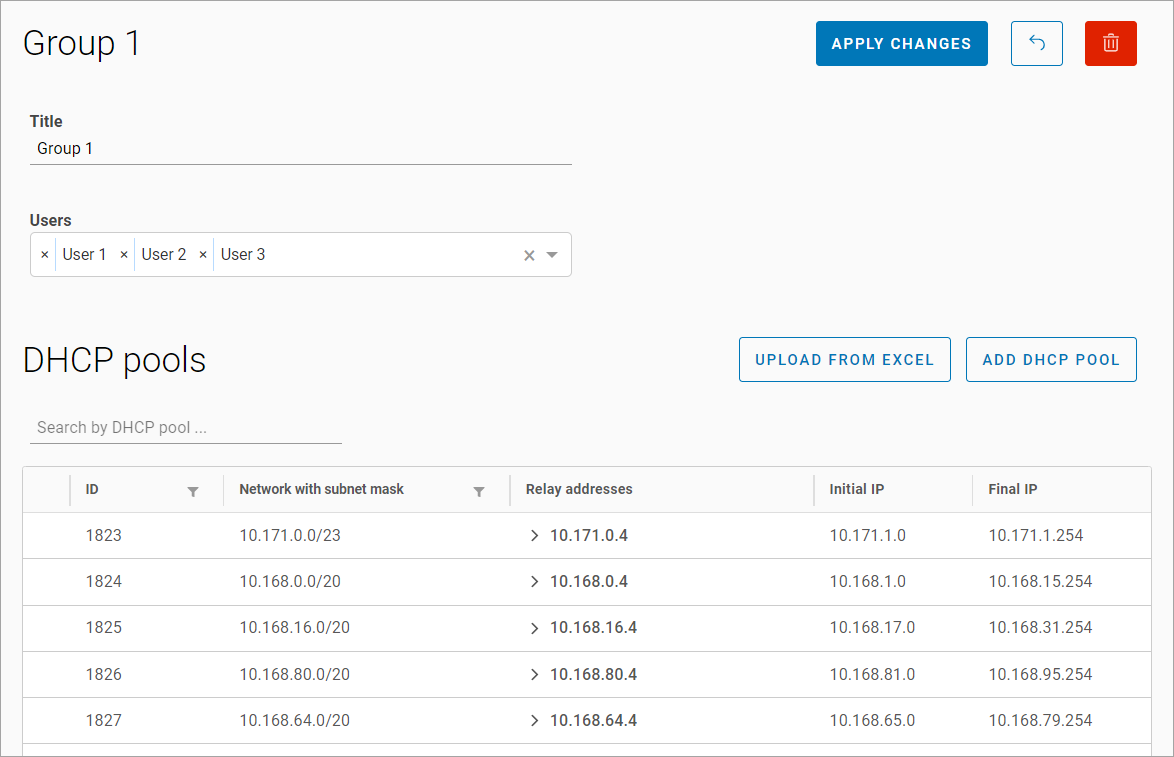
Task: Clear all selected users with the x icon
Action: 529,255
